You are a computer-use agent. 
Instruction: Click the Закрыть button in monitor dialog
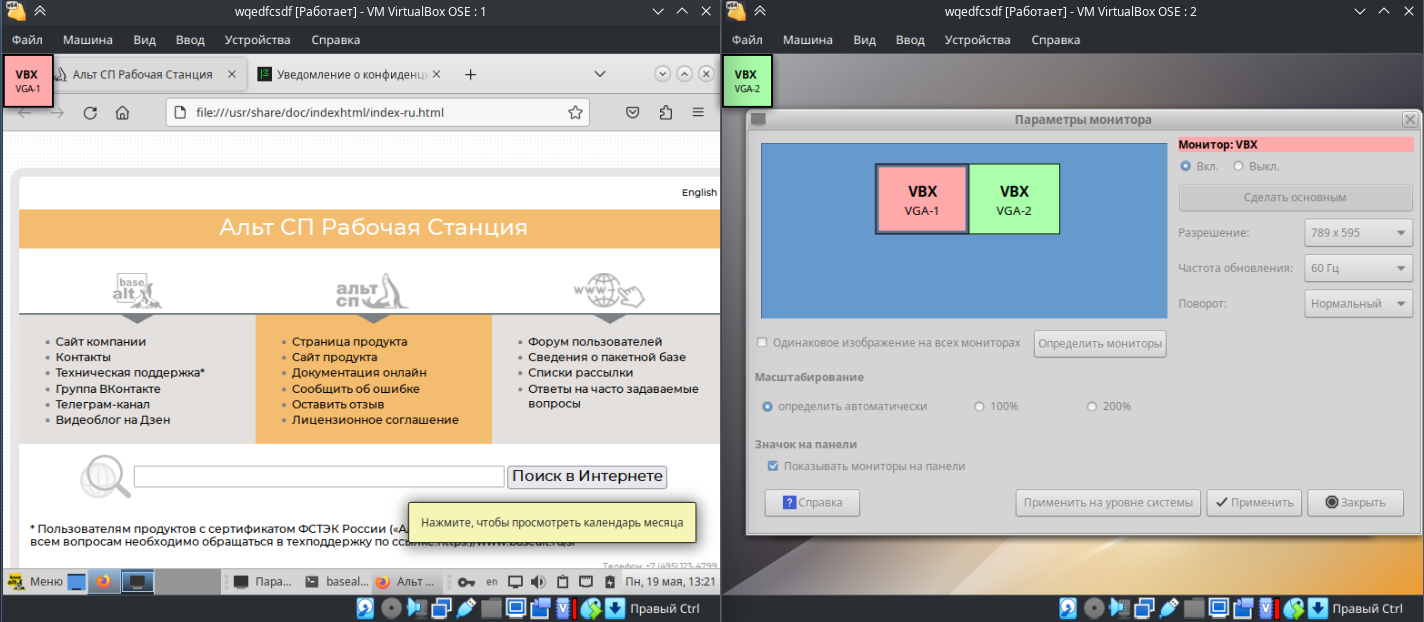point(1355,503)
